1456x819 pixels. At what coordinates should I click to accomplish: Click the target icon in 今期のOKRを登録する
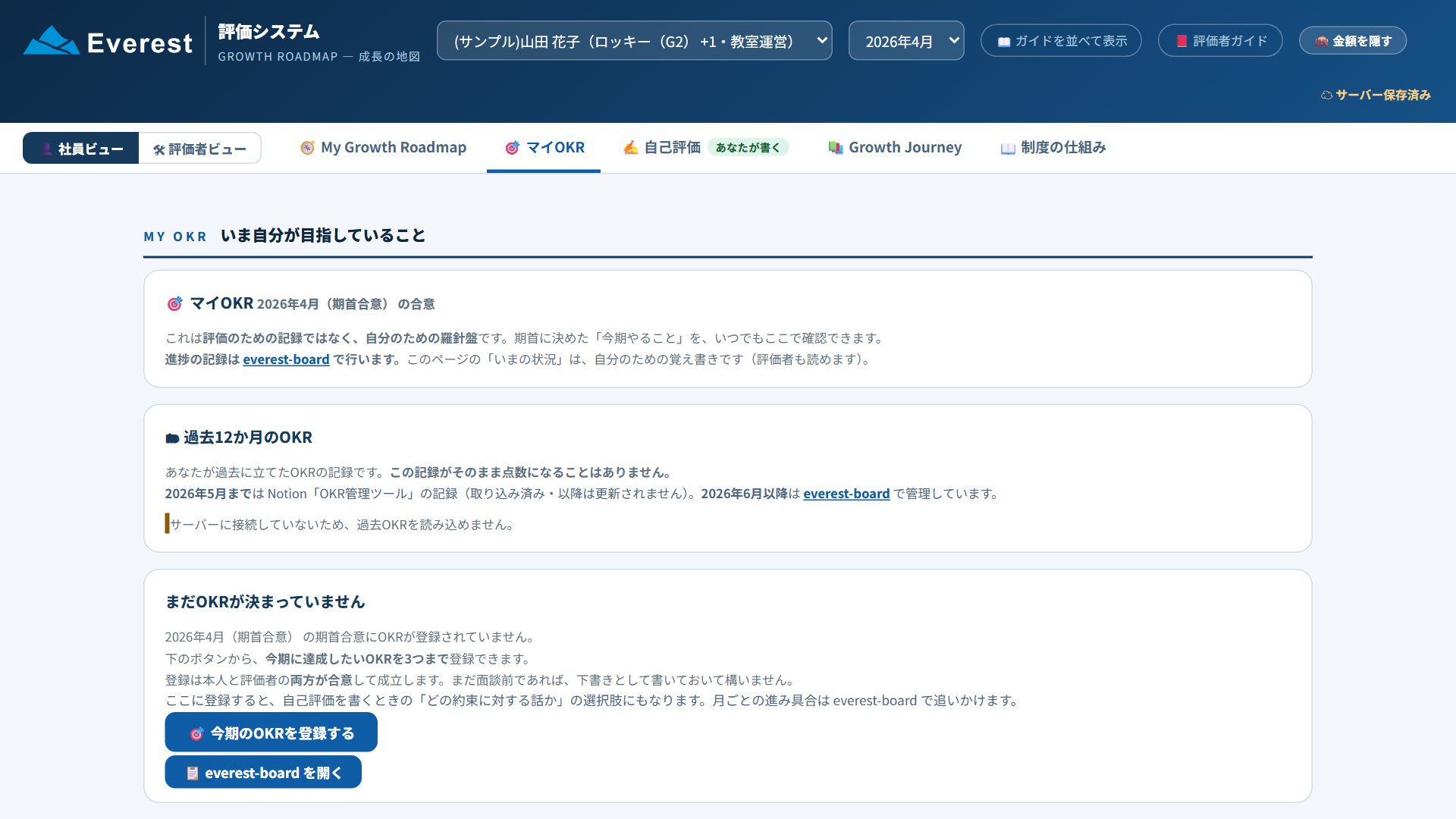click(x=196, y=733)
